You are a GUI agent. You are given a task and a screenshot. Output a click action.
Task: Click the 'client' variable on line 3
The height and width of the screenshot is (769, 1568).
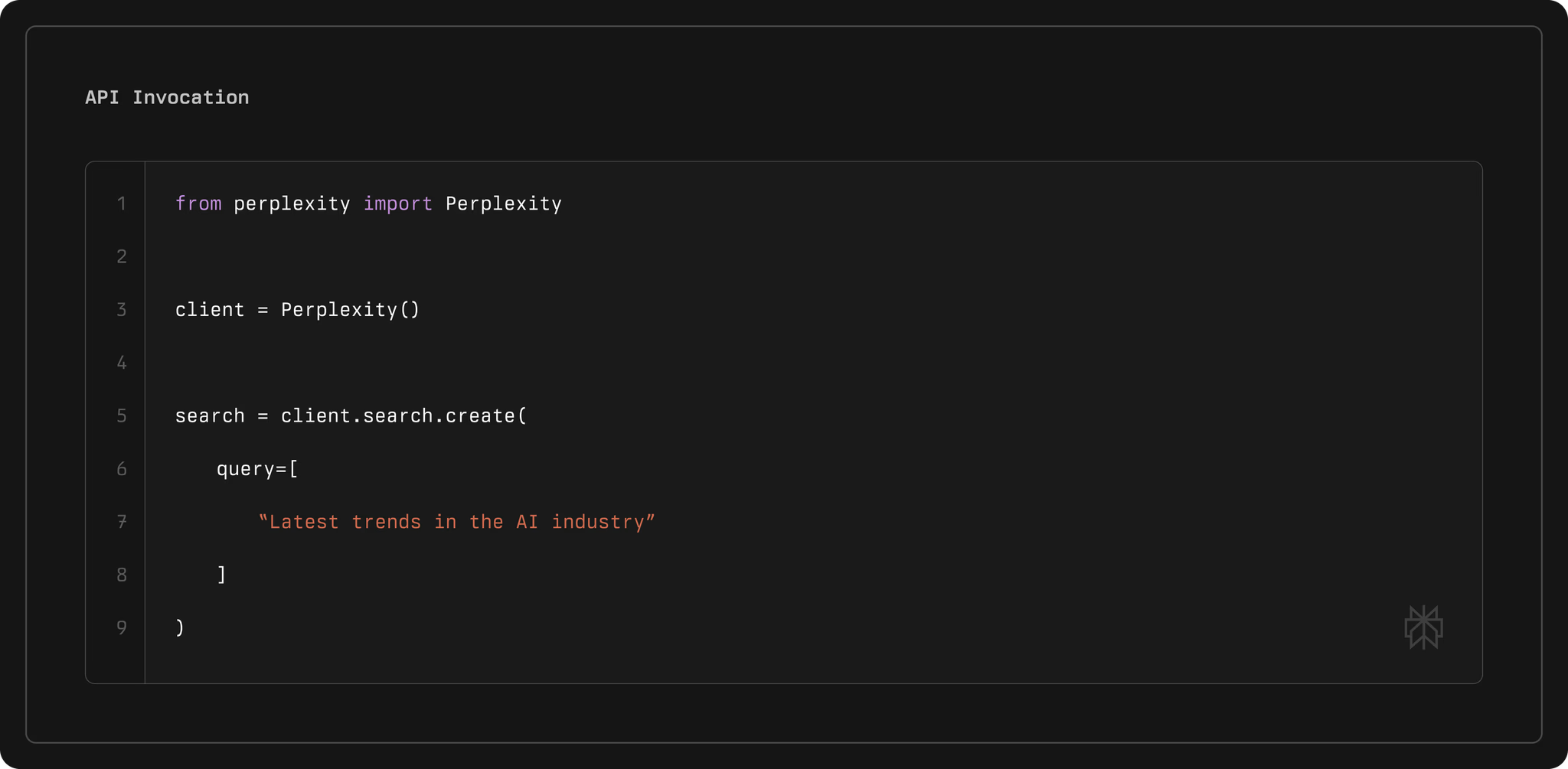(x=210, y=310)
